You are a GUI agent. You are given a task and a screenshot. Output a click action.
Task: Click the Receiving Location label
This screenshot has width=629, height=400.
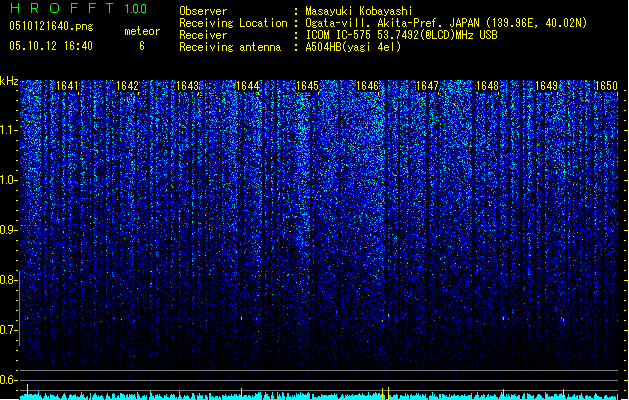pos(233,23)
